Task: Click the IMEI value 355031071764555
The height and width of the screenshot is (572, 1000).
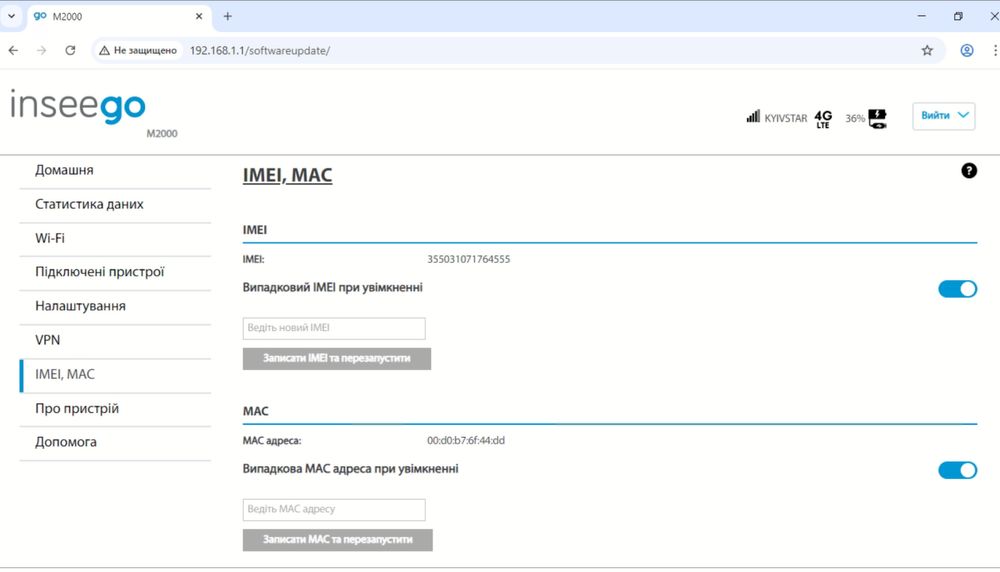Action: (468, 259)
